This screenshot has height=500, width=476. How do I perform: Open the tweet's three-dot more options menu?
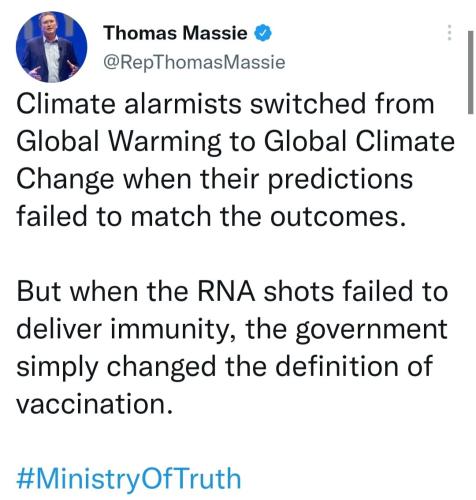click(449, 33)
